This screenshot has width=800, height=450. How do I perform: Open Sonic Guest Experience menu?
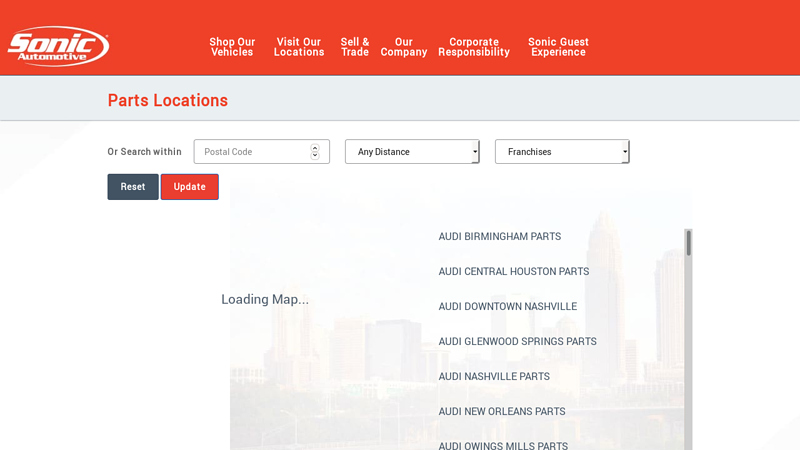[558, 47]
